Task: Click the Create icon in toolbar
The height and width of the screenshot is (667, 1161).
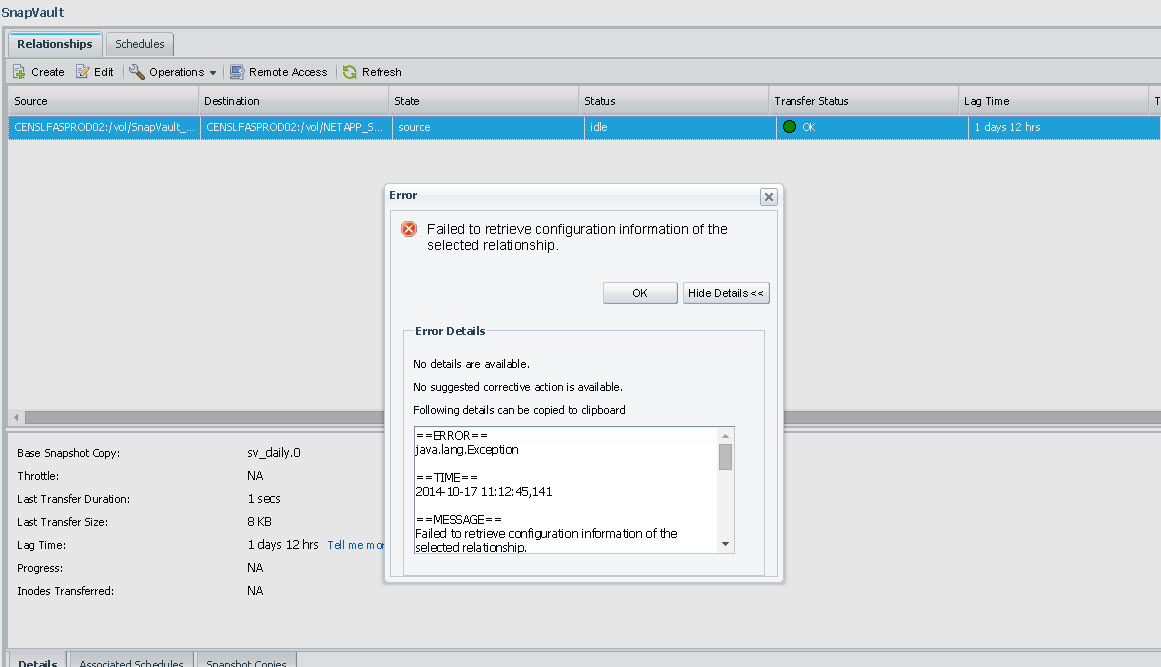Action: pyautogui.click(x=19, y=72)
